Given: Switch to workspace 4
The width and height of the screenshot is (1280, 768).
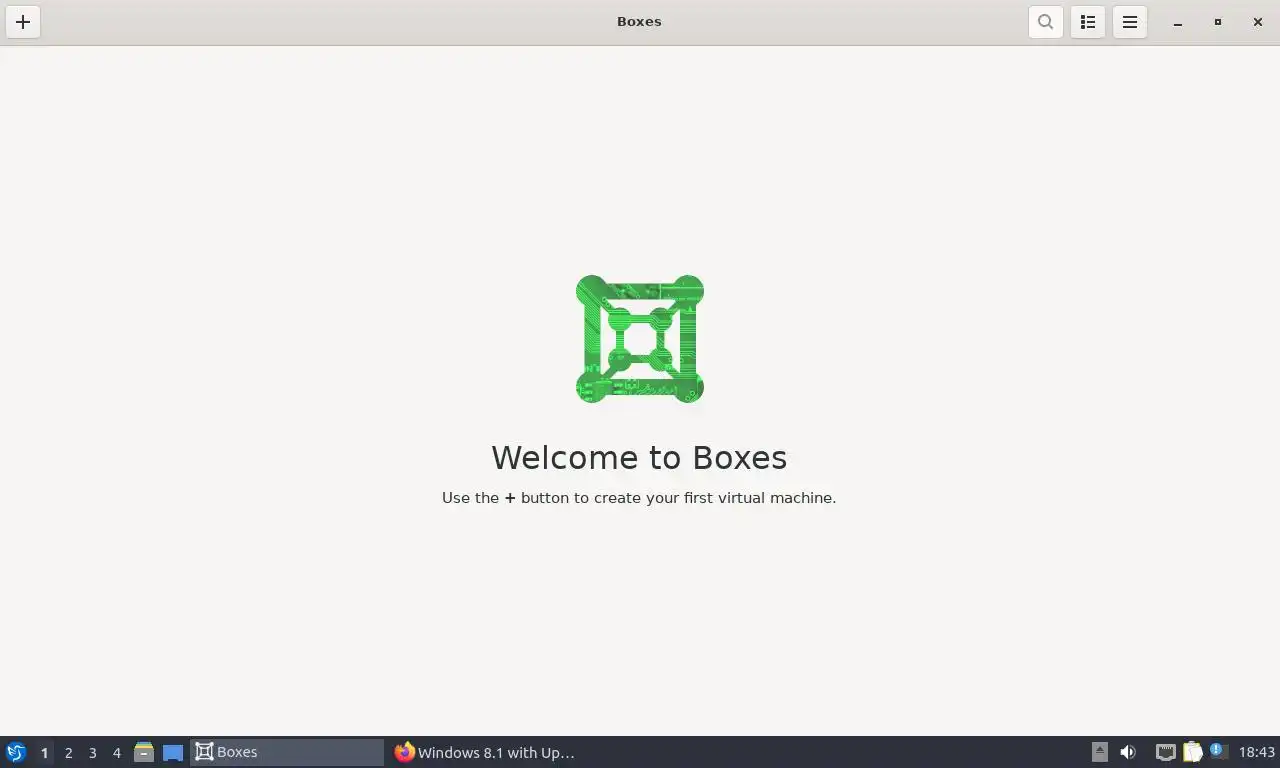Looking at the screenshot, I should (x=117, y=753).
